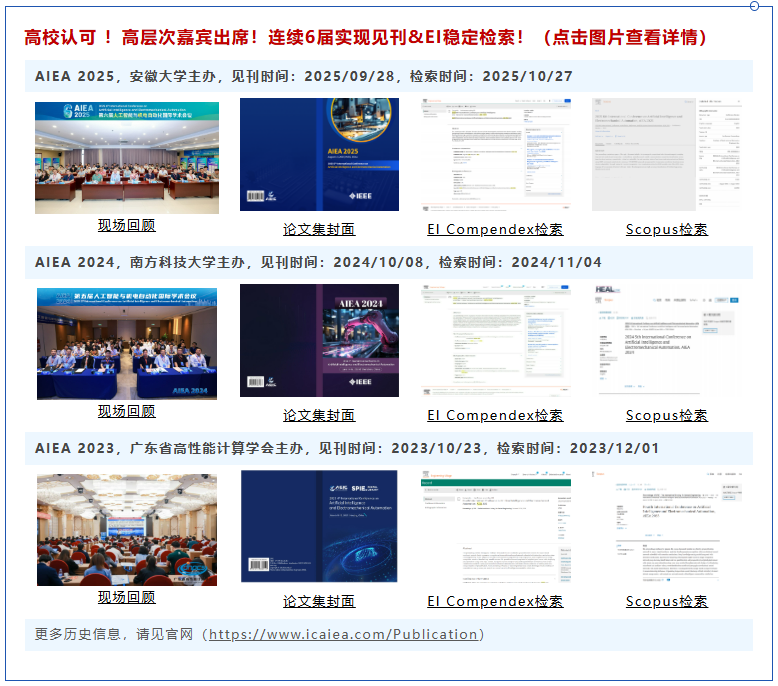This screenshot has width=778, height=686.
Task: Click the 更多历史信息，请见官网 text
Action: [x=114, y=634]
